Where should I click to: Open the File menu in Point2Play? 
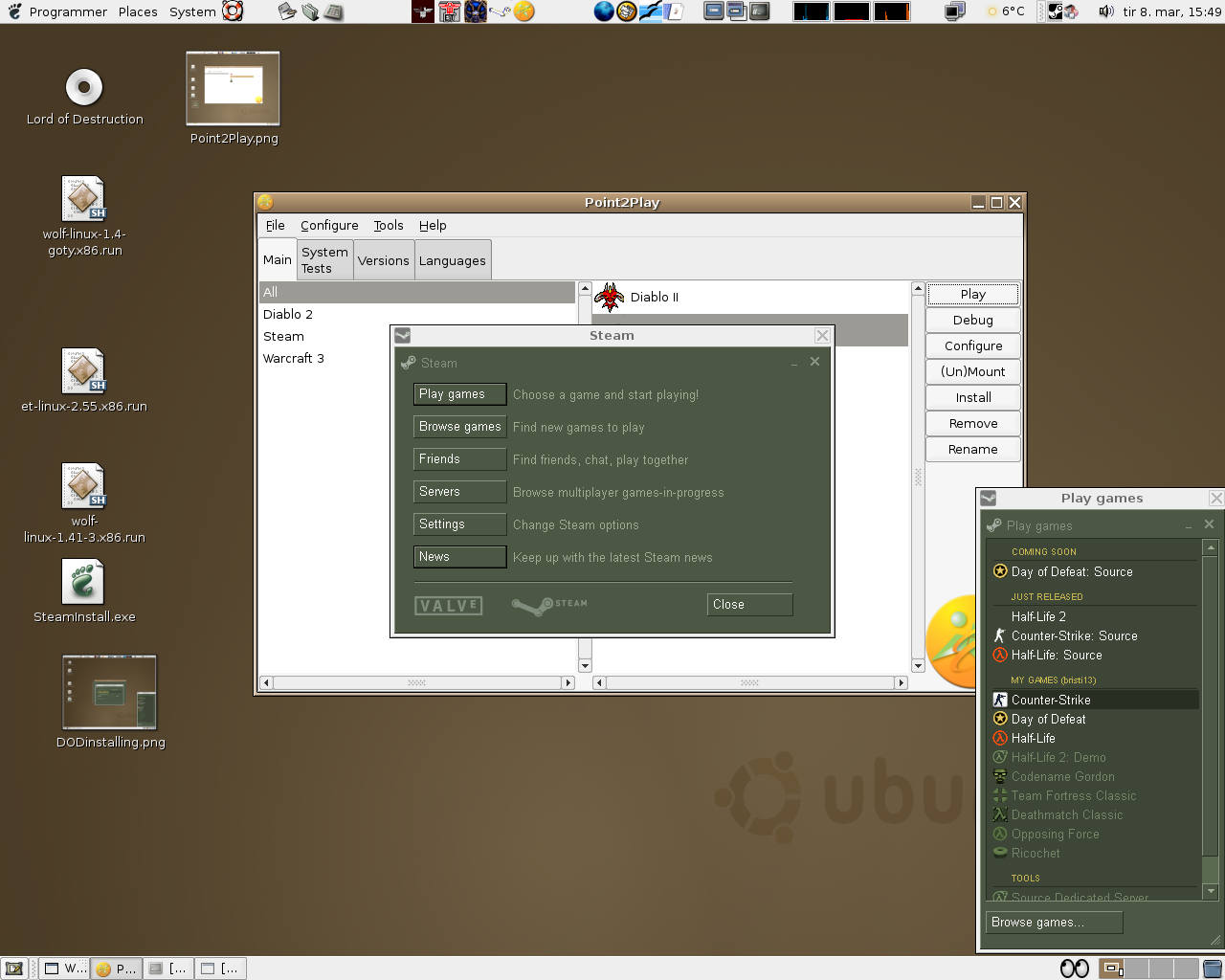coord(276,226)
